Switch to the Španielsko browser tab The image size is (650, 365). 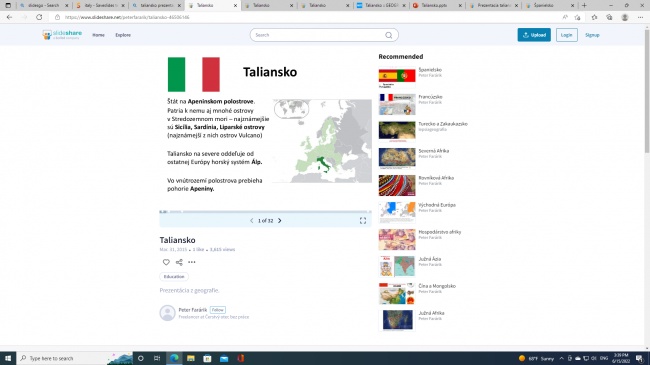point(549,5)
